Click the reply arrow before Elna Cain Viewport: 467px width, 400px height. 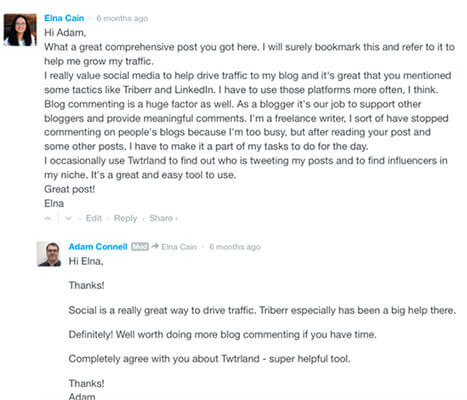pyautogui.click(x=155, y=247)
